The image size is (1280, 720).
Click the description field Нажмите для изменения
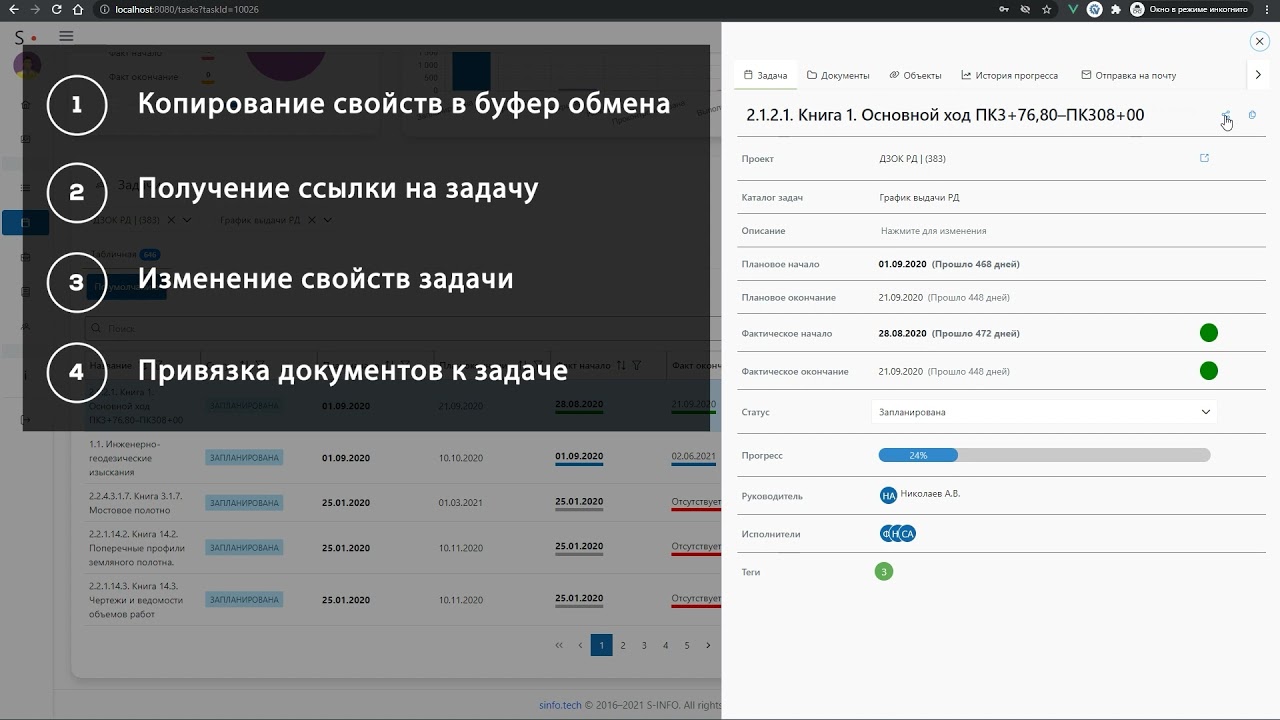pos(933,231)
